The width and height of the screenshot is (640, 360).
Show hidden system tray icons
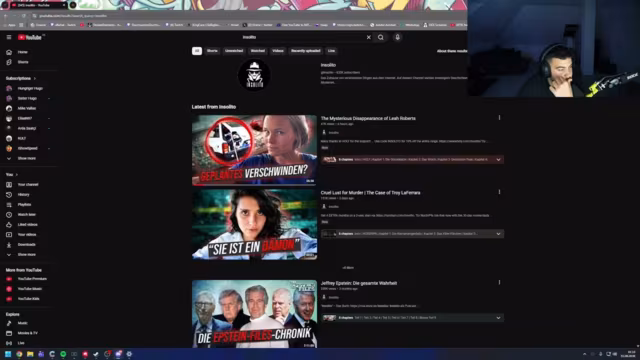584,354
